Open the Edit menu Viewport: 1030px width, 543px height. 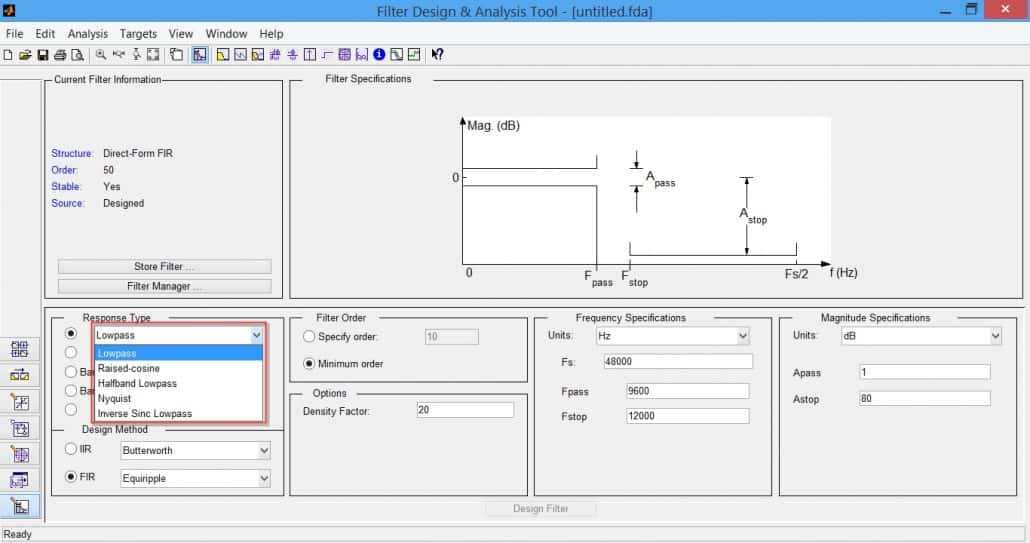[x=45, y=33]
